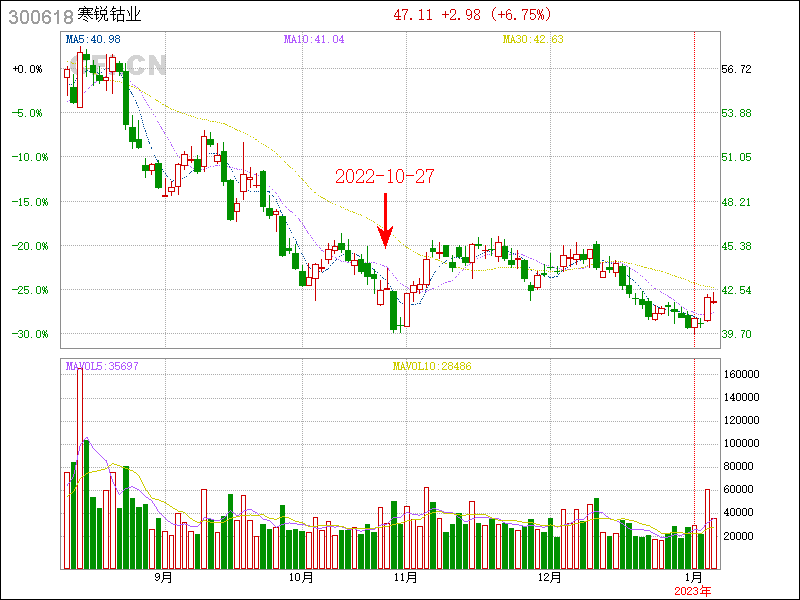
Task: Select the MA10:41.04 indicator label
Action: click(x=314, y=39)
